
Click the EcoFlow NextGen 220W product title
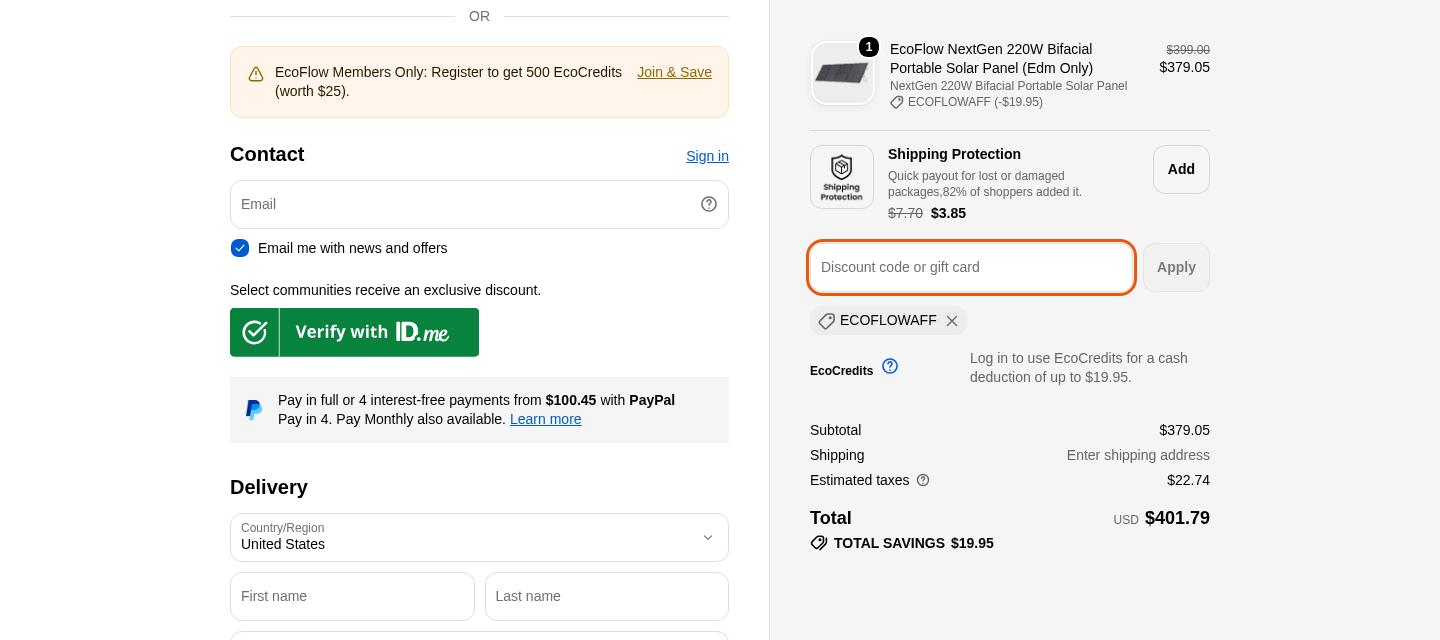(991, 59)
